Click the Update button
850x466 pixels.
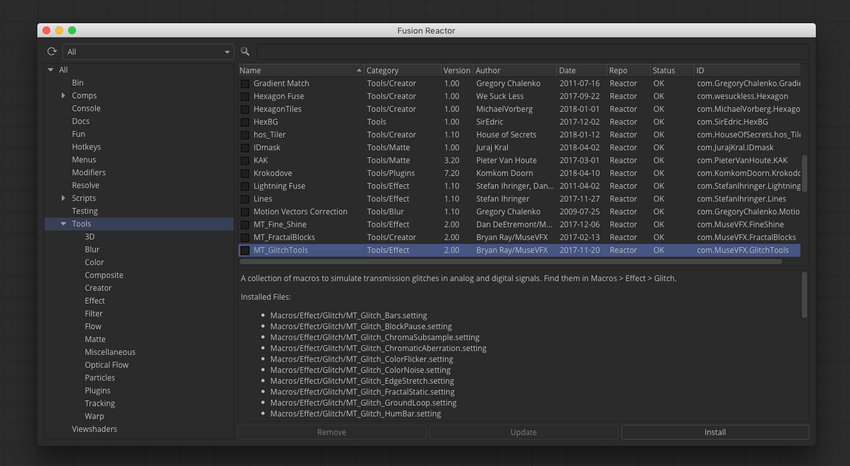point(523,432)
